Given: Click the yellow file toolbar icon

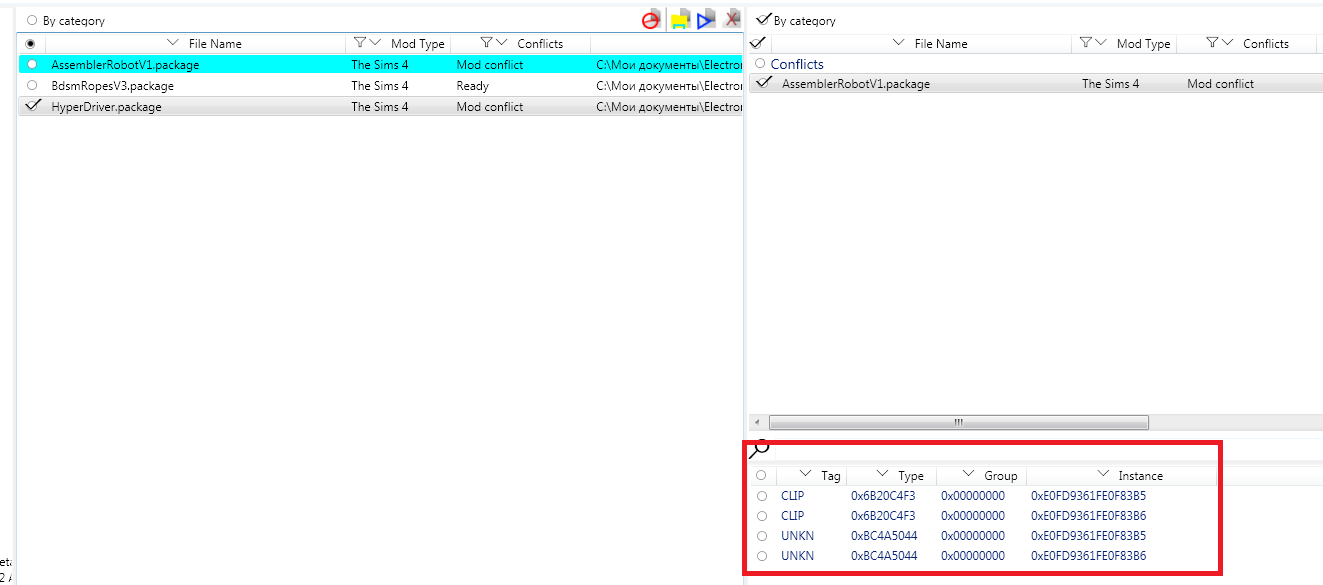Looking at the screenshot, I should (x=680, y=19).
